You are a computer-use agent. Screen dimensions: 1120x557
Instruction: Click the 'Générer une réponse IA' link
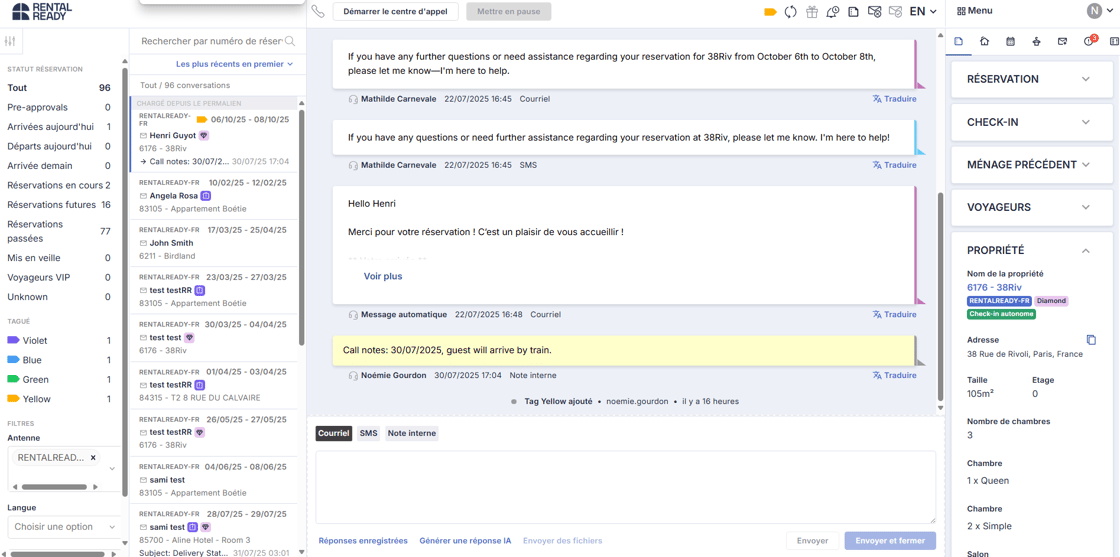465,541
